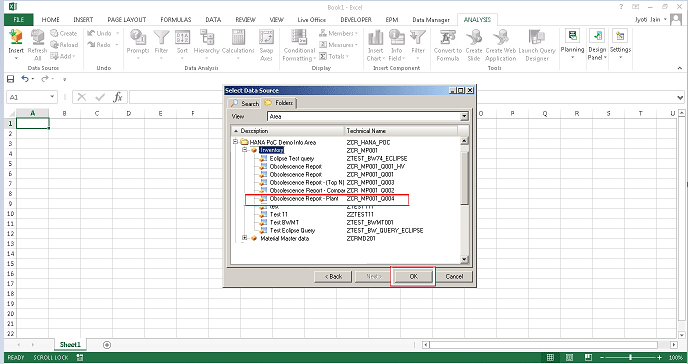Sort by the Technical Name column header

(x=401, y=131)
